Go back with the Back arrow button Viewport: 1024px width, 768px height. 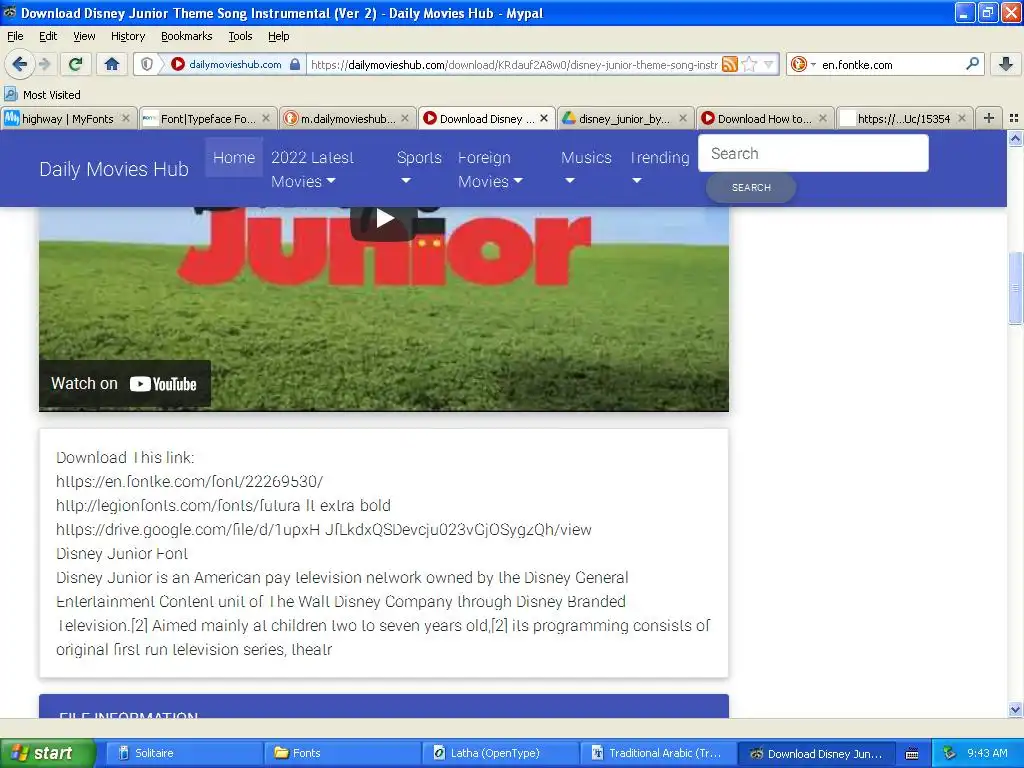click(20, 64)
